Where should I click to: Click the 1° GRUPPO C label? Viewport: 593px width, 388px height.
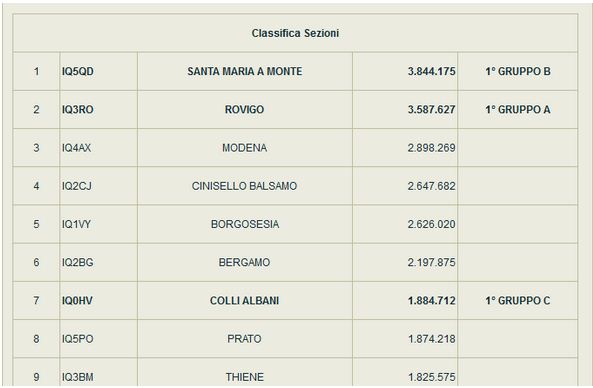pos(518,301)
